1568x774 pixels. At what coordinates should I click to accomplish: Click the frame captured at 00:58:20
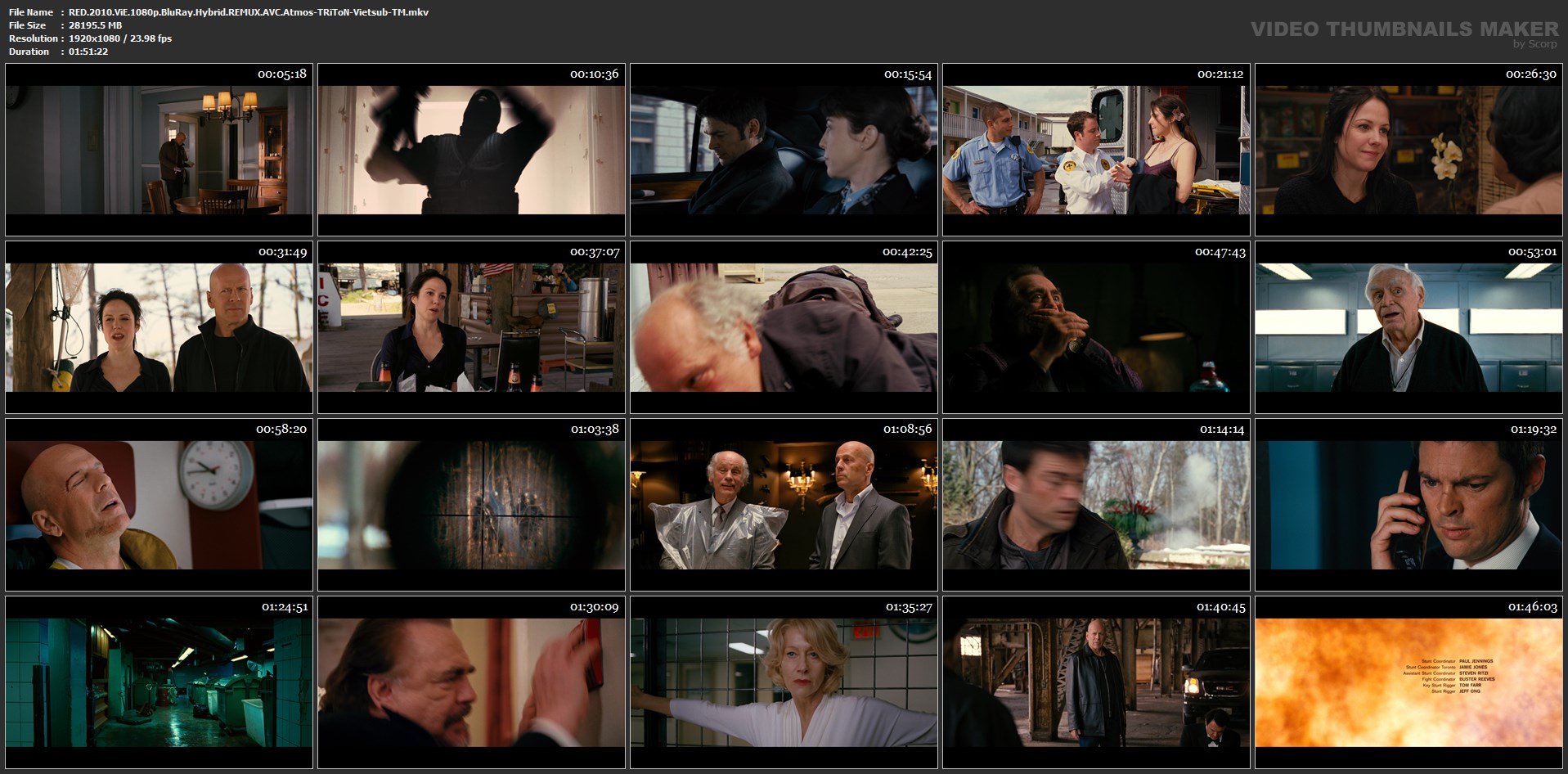point(159,505)
